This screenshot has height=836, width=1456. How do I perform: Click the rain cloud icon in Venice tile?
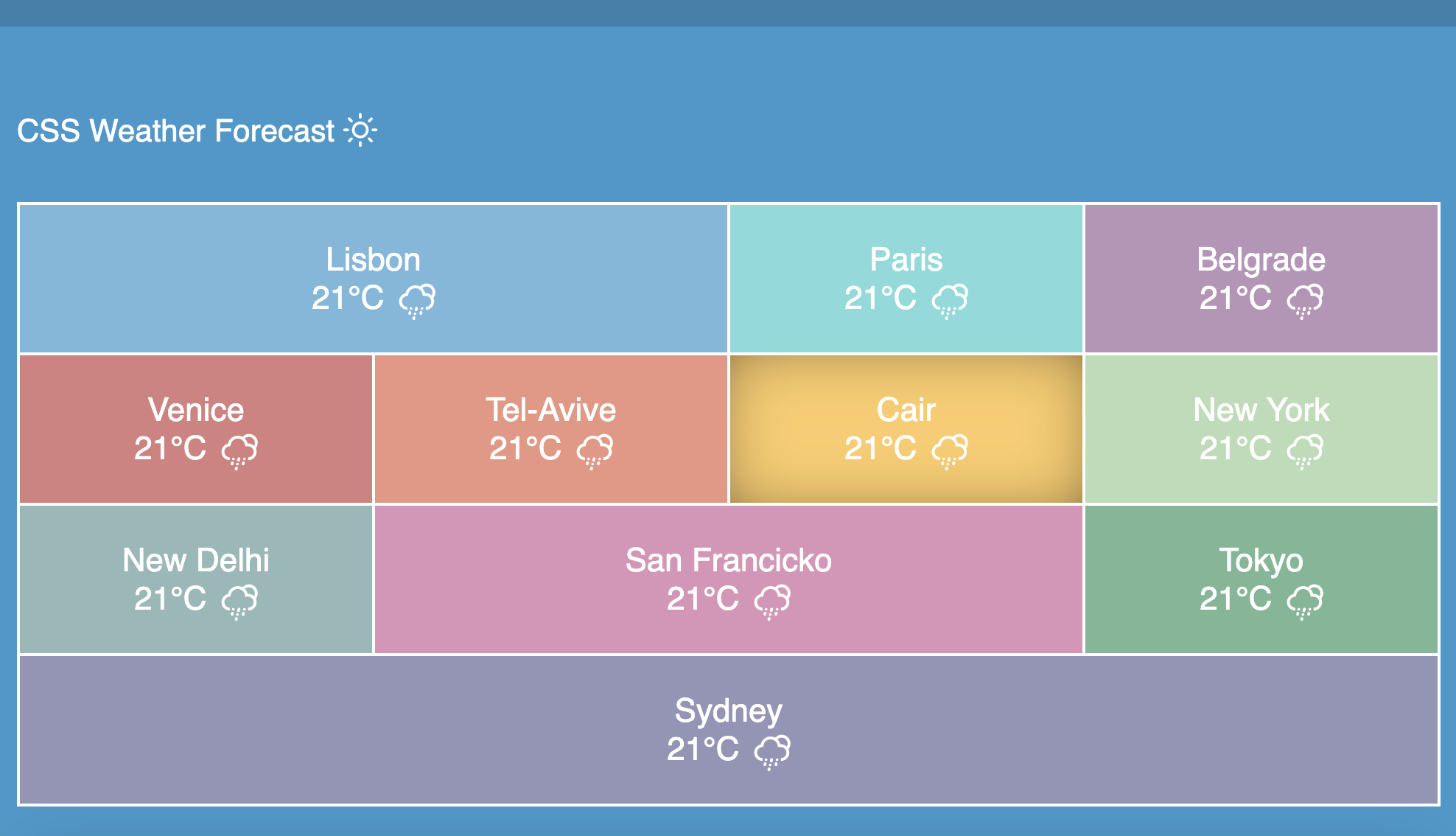click(239, 451)
